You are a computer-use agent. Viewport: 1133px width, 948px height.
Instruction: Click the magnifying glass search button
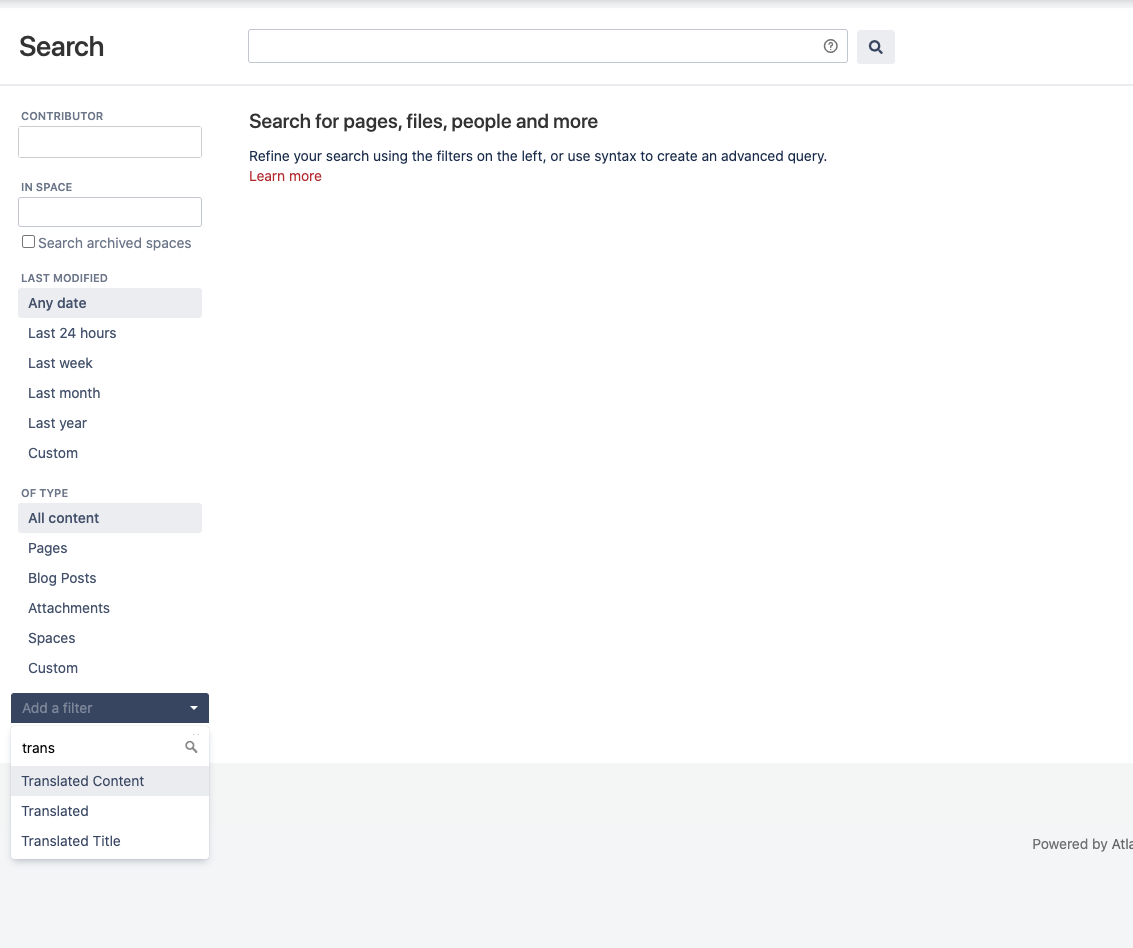click(875, 47)
